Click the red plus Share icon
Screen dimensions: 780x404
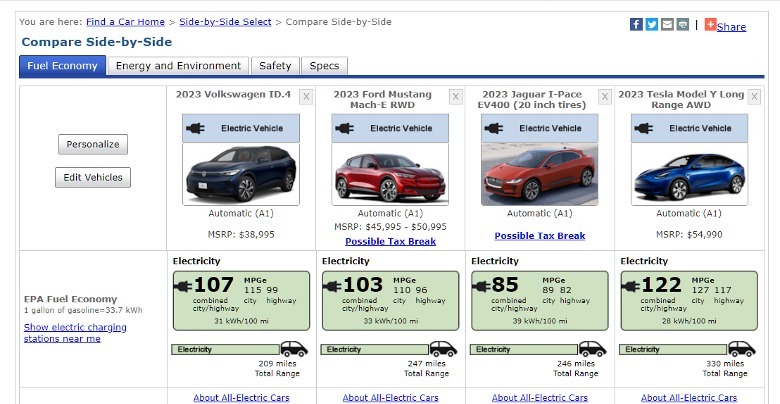point(711,24)
